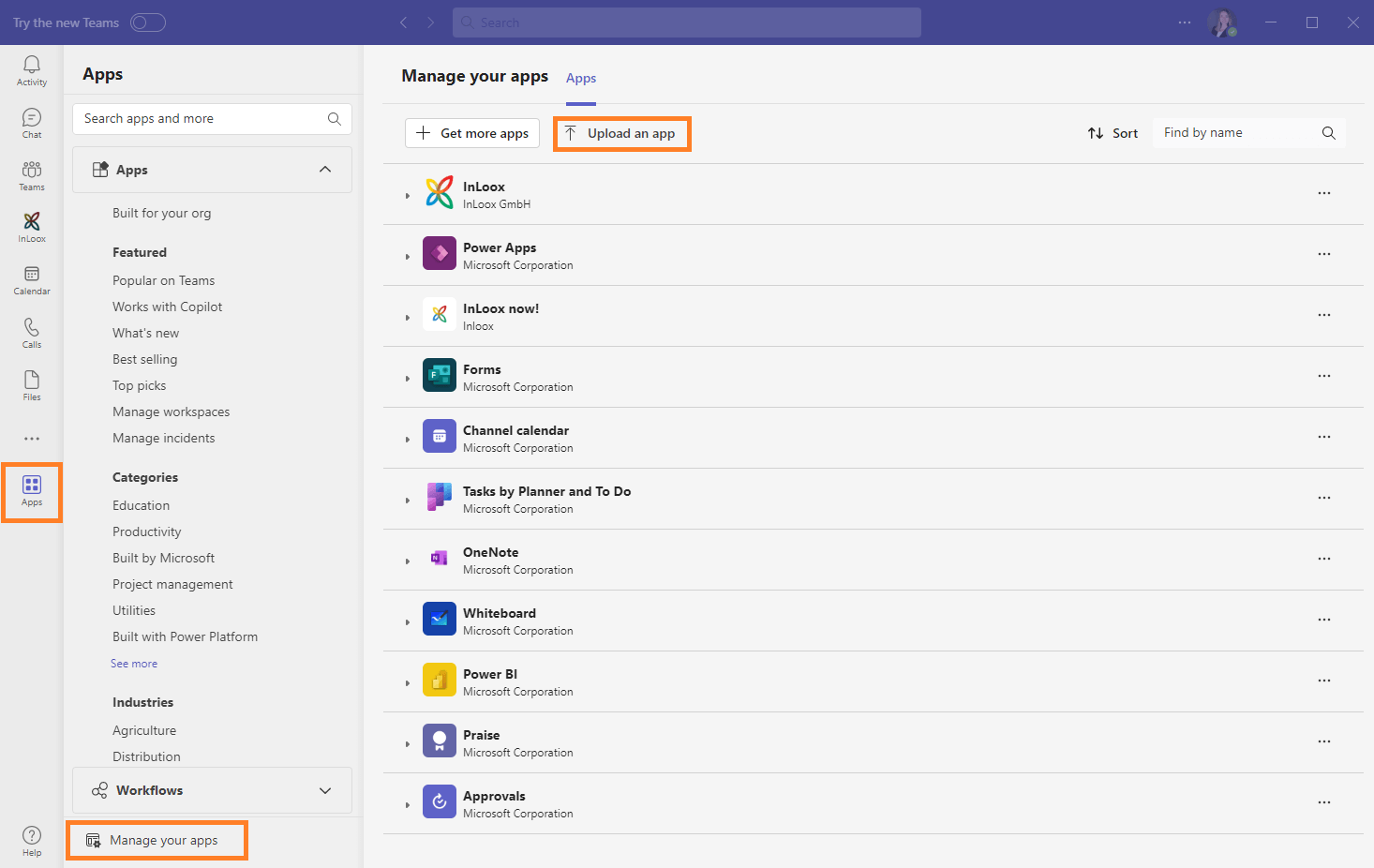Click the Approvals app icon
This screenshot has width=1374, height=868.
click(x=440, y=801)
